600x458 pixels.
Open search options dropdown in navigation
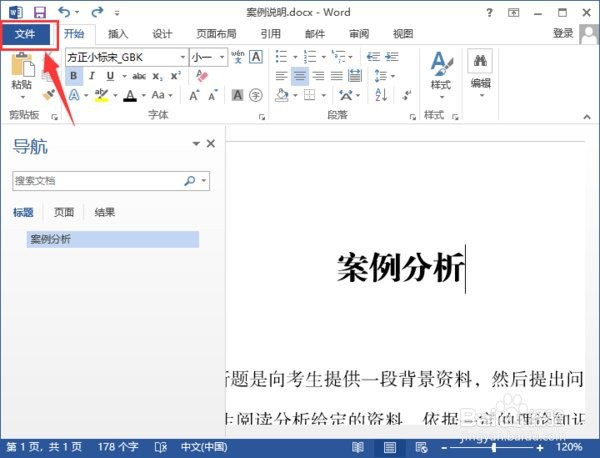pos(204,181)
